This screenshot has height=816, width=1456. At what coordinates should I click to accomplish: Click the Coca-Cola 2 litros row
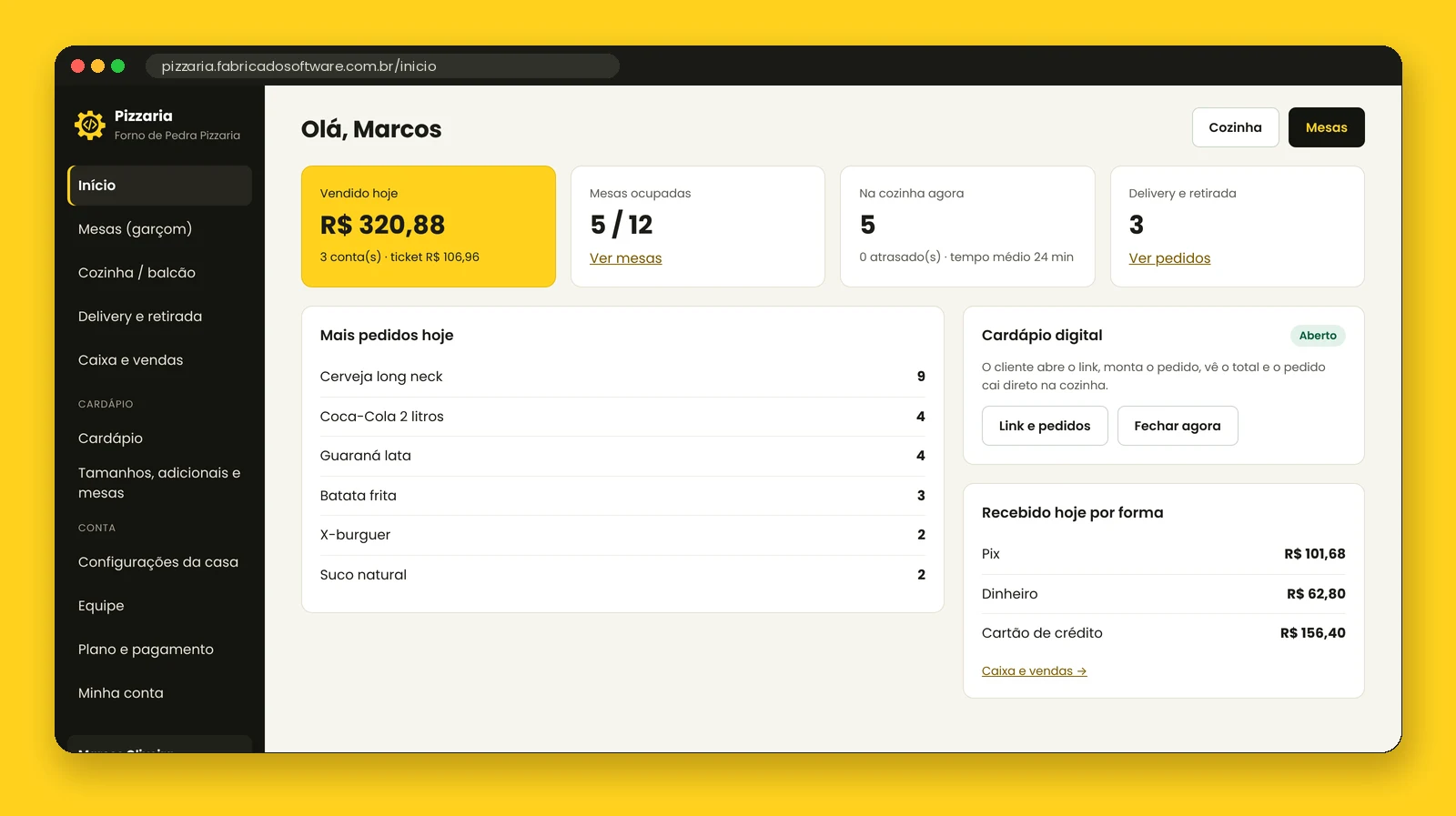[x=622, y=417]
